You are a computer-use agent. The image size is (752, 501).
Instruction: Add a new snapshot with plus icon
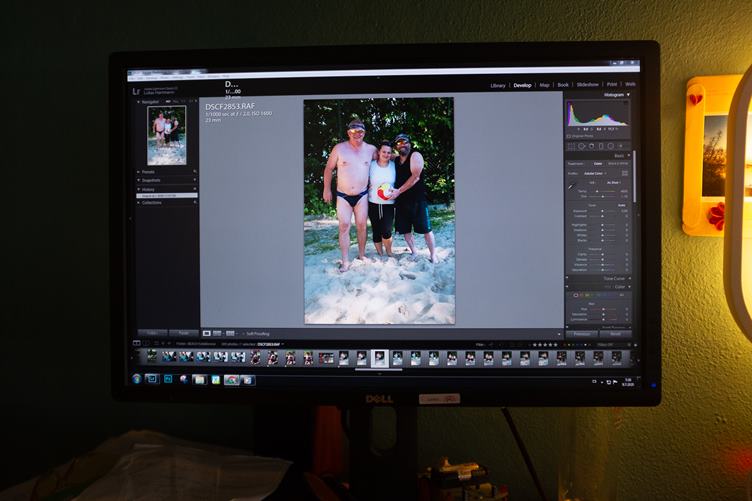coord(195,180)
